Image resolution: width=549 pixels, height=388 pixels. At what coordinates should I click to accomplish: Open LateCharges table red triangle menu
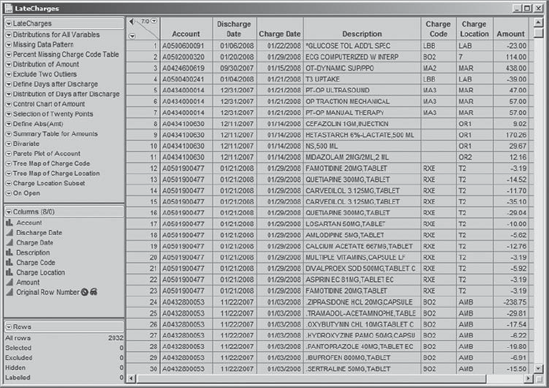point(9,24)
